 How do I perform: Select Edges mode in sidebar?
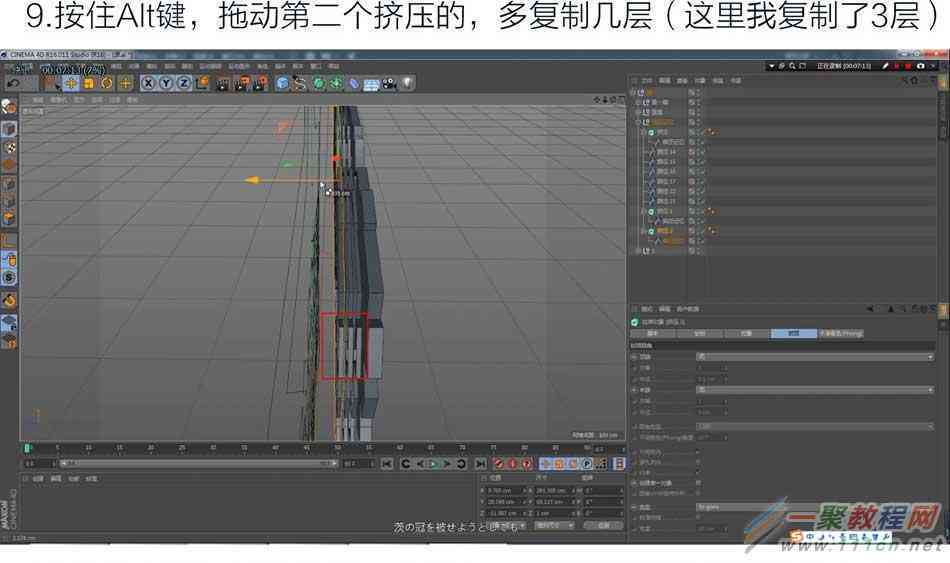click(8, 201)
